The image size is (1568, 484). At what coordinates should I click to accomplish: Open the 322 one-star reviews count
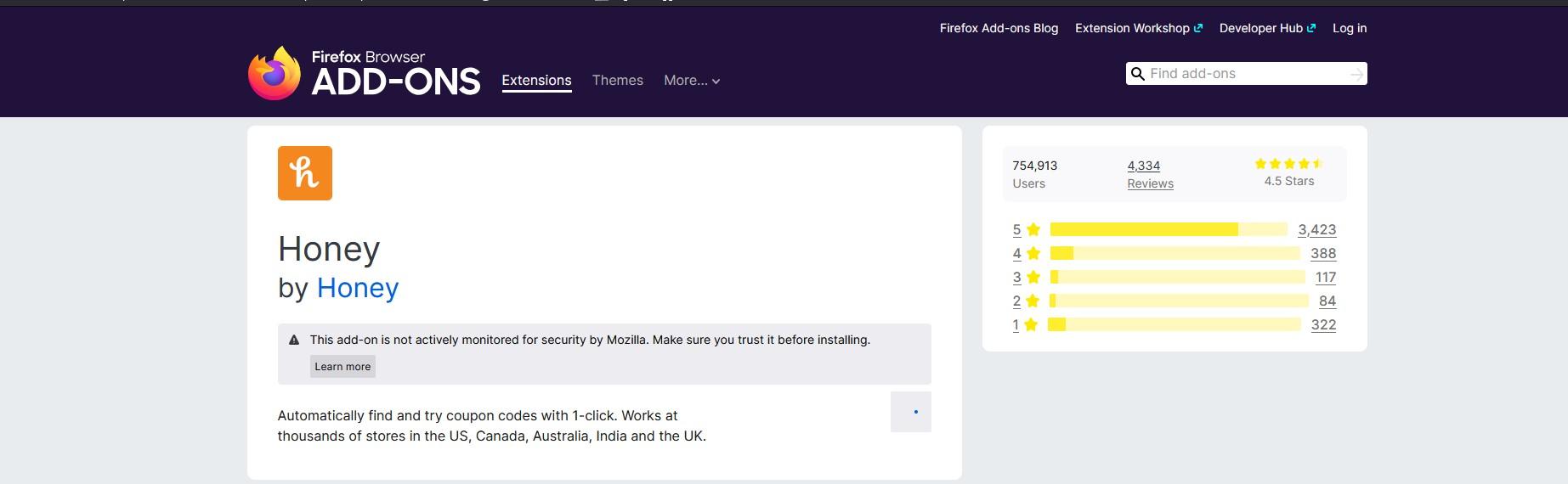click(1323, 324)
